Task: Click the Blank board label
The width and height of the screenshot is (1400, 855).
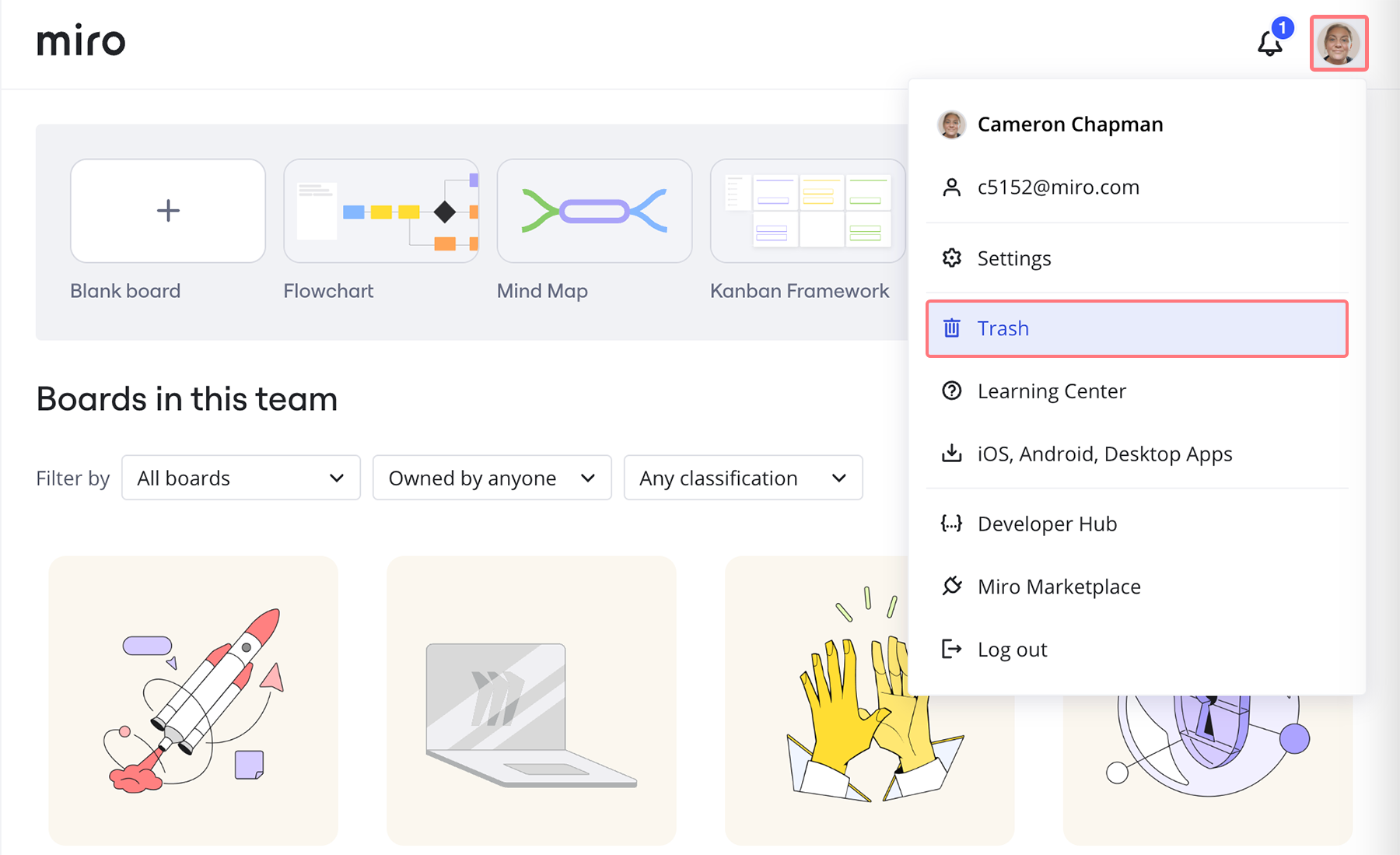Action: (x=125, y=291)
